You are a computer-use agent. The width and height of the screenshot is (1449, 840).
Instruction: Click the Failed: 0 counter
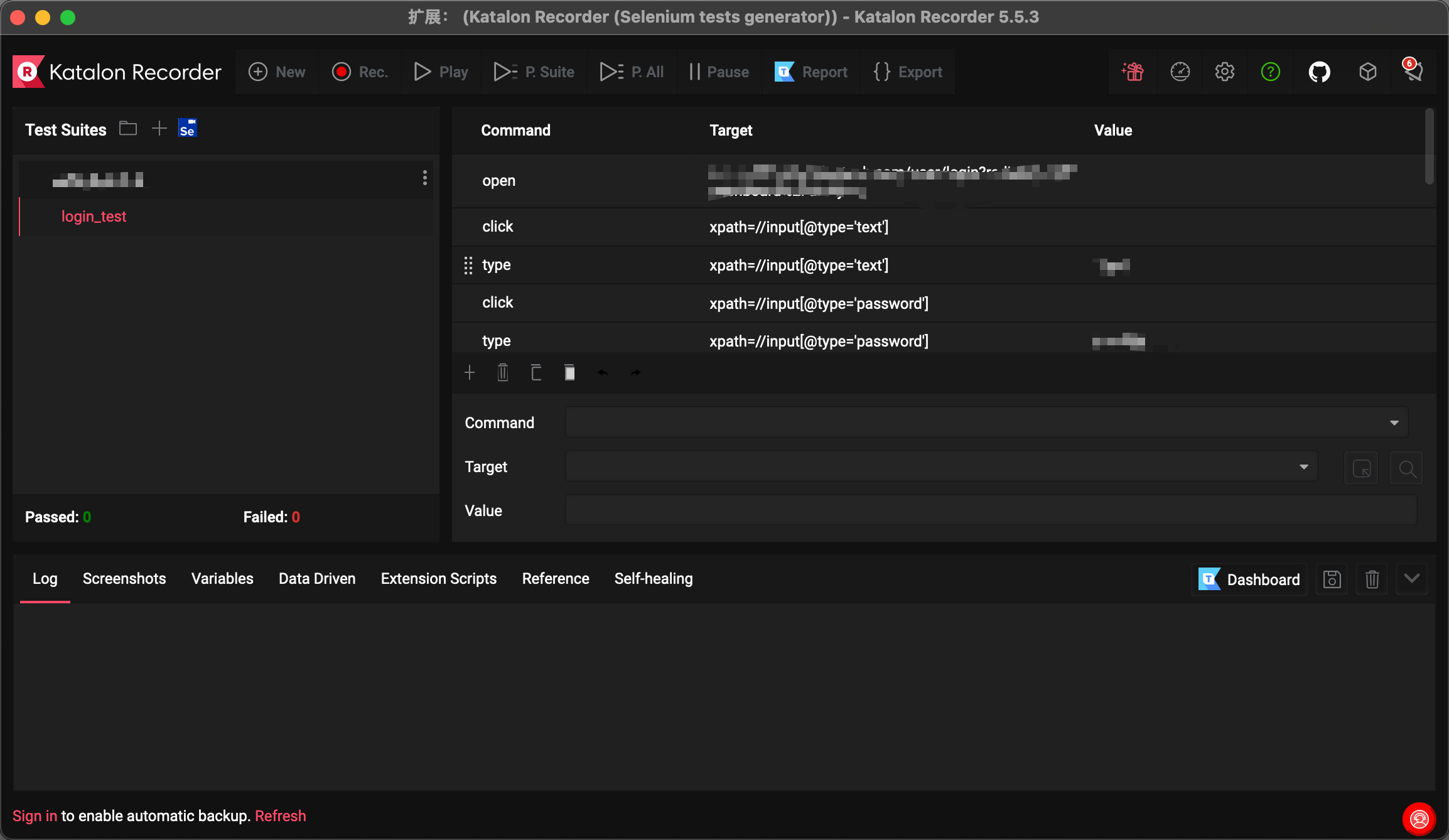tap(272, 517)
